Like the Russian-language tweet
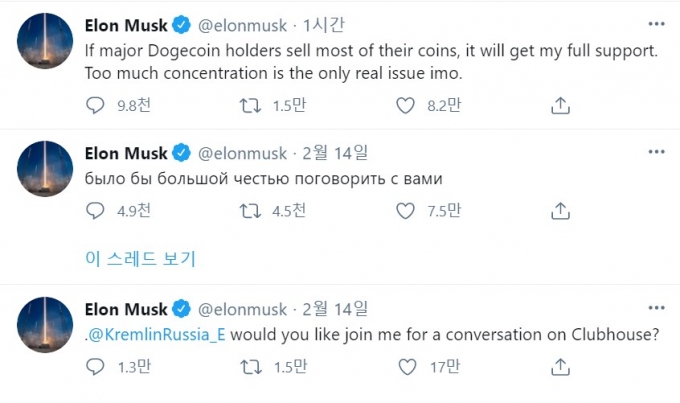Image resolution: width=680 pixels, height=403 pixels. tap(405, 210)
